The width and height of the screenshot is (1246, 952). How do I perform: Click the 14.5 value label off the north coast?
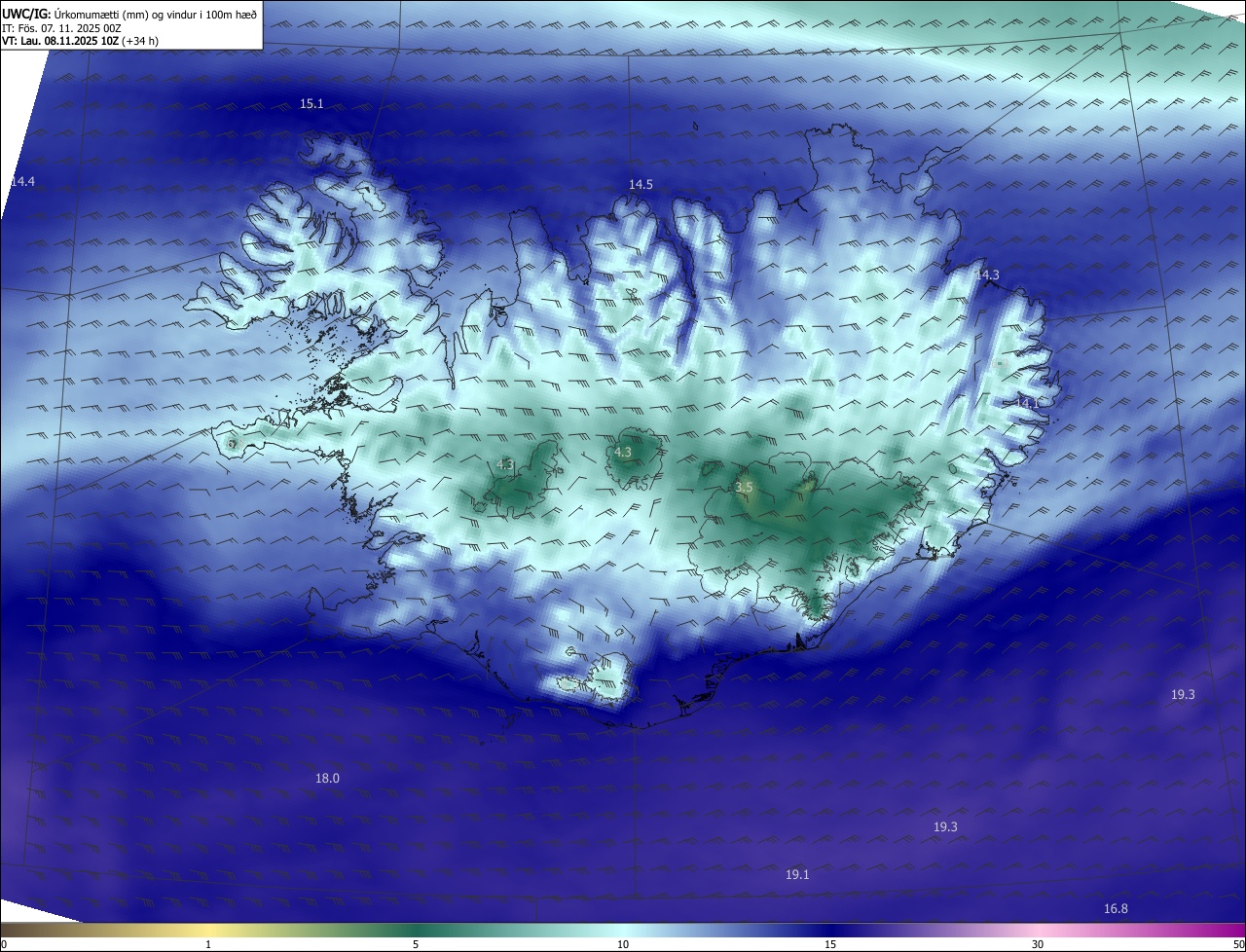(x=641, y=184)
